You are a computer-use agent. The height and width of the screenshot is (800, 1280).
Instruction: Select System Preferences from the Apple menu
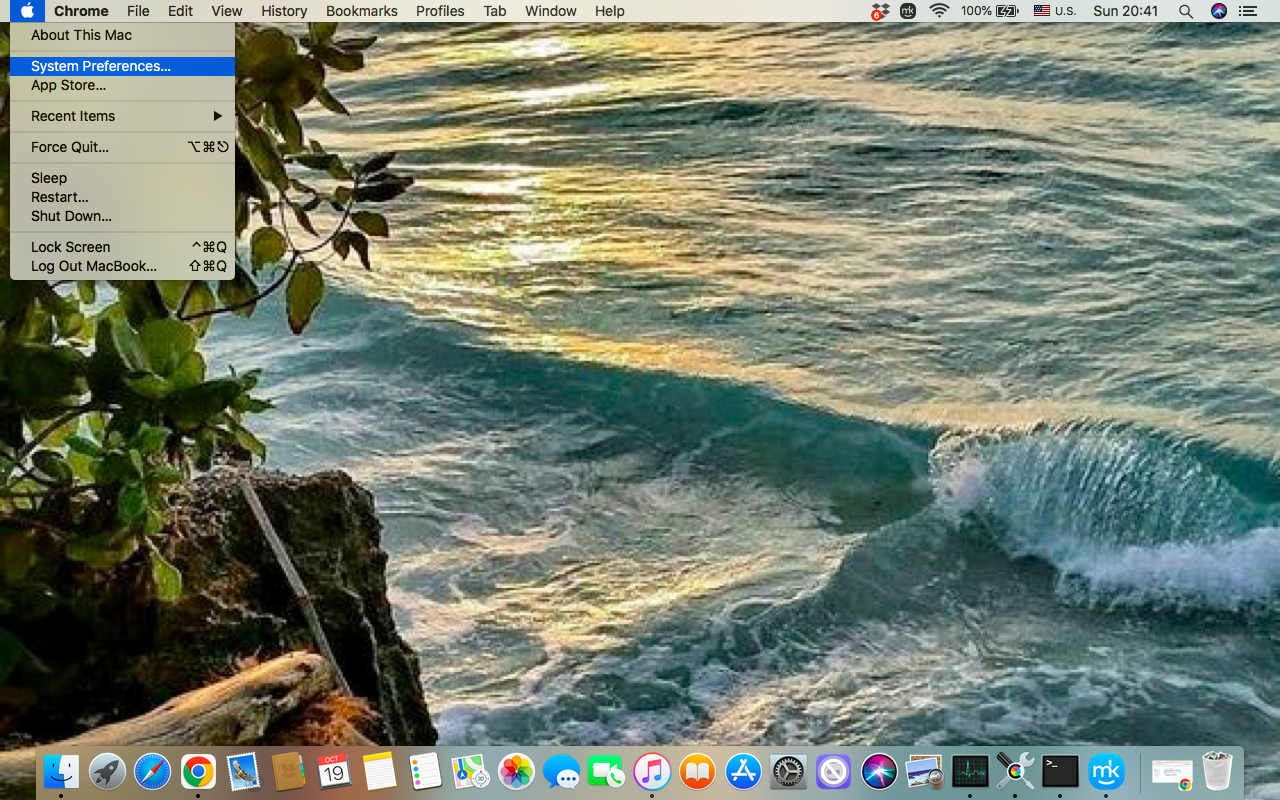click(x=100, y=65)
